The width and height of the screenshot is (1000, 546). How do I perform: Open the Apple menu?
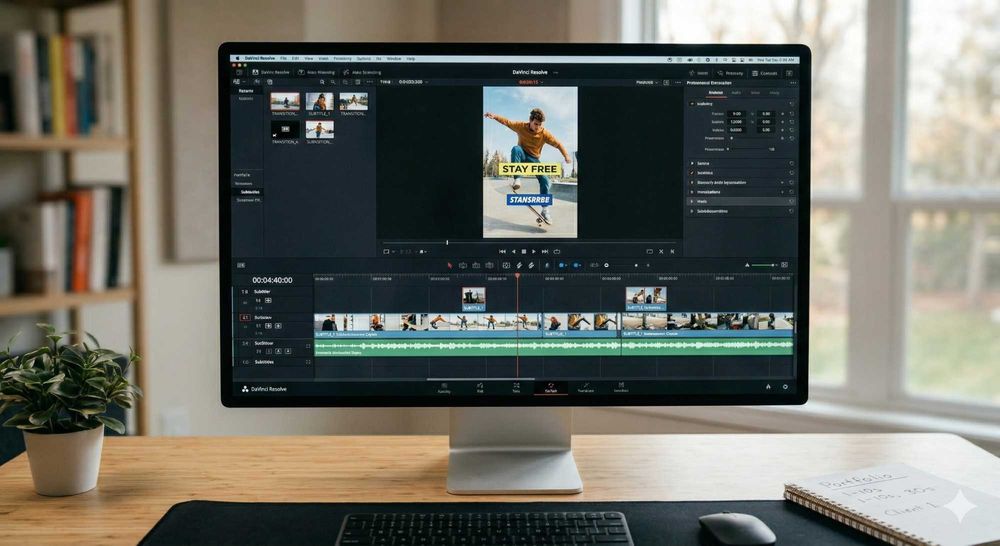[x=237, y=59]
